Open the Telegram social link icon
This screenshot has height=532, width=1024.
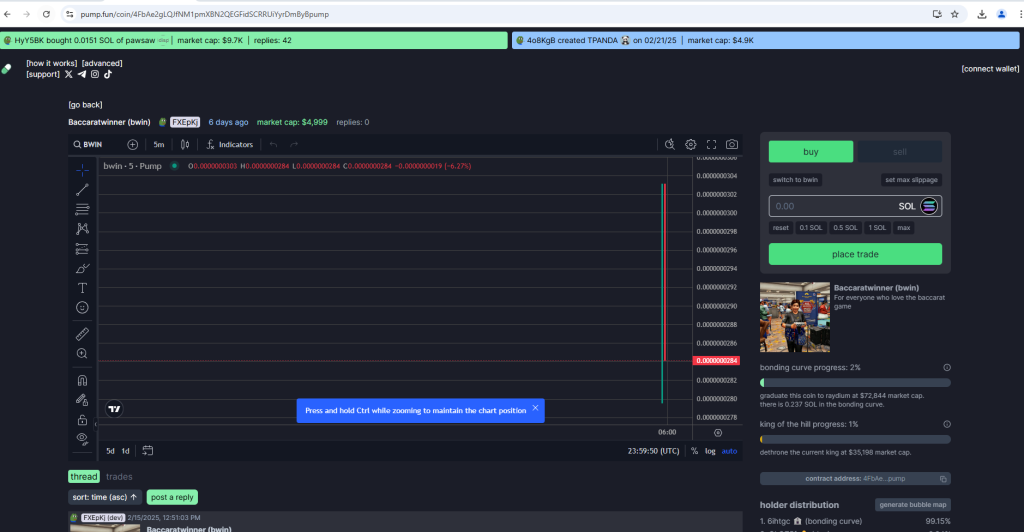click(x=82, y=74)
